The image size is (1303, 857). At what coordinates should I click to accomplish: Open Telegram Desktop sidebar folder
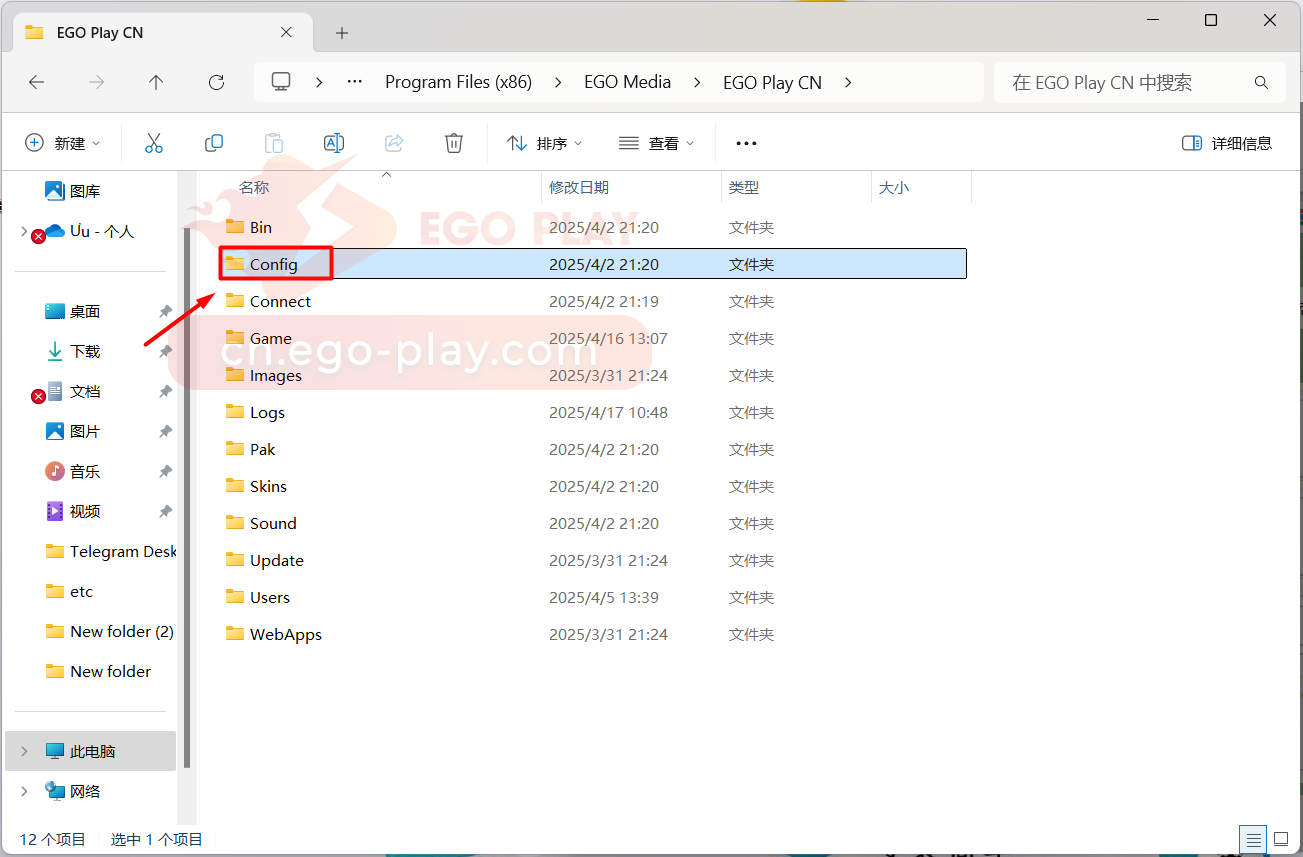coord(111,551)
